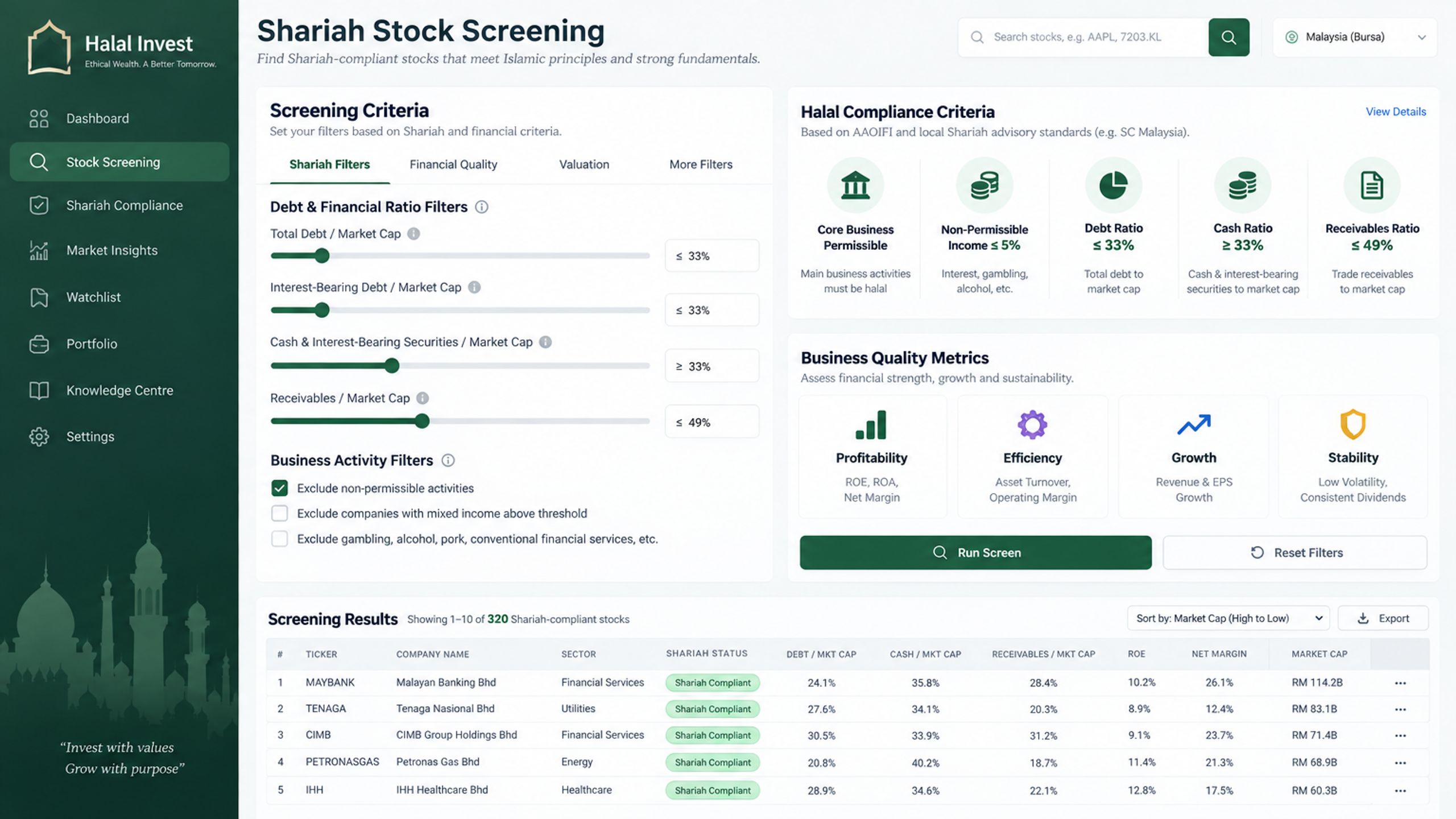
Task: Switch to the Valuation tab
Action: coord(584,165)
